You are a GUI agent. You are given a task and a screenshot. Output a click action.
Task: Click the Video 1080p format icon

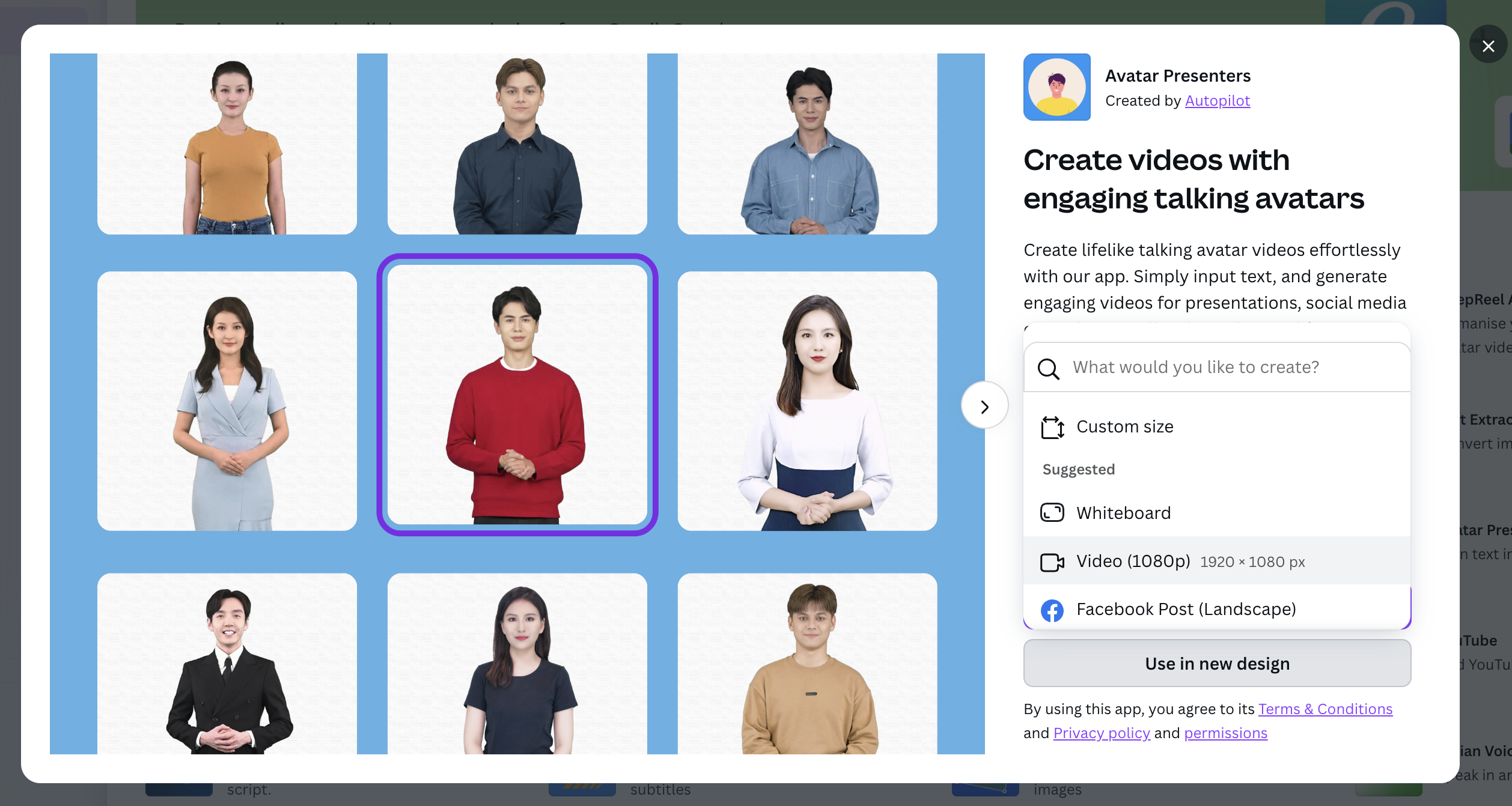(1051, 561)
